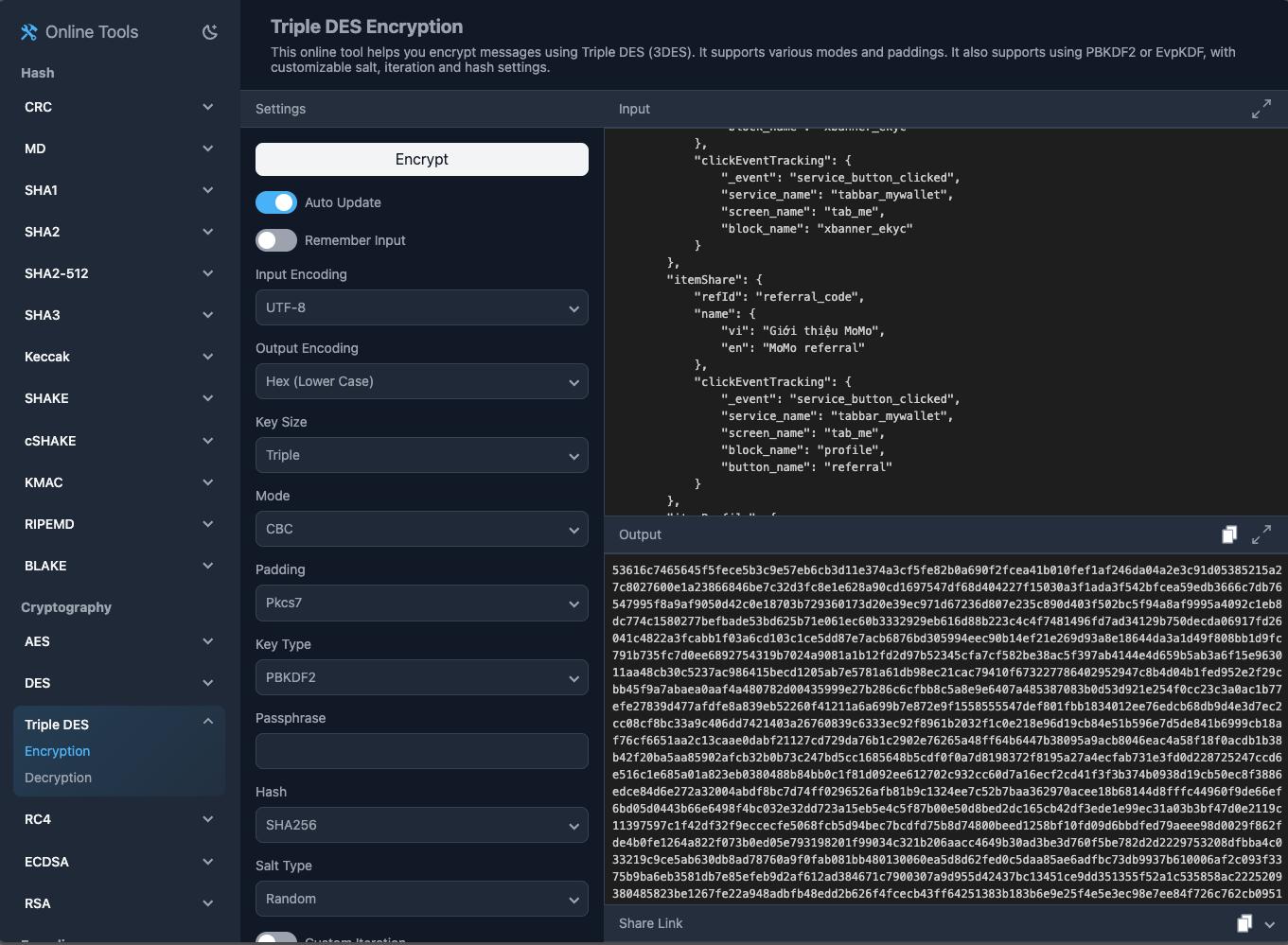Open the Triple DES Decryption page
The image size is (1288, 945).
tap(58, 778)
